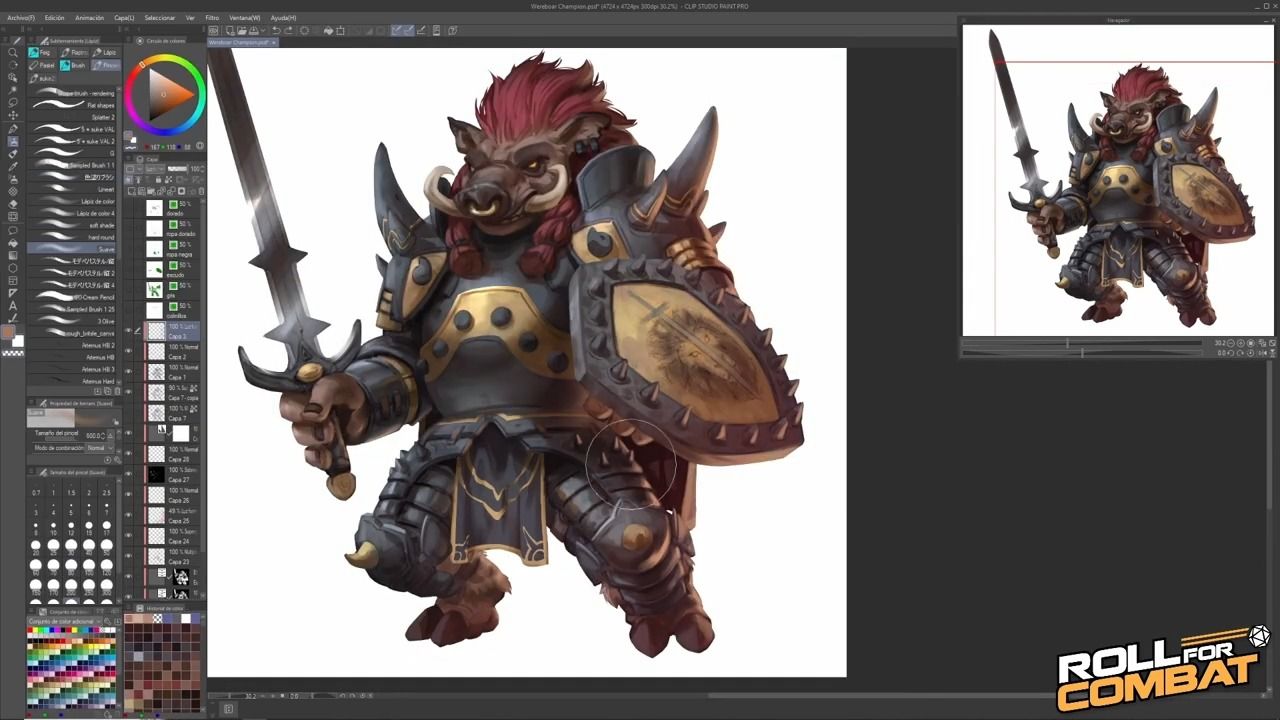Click the CLIP STUDIO launcher icon

pos(213,30)
